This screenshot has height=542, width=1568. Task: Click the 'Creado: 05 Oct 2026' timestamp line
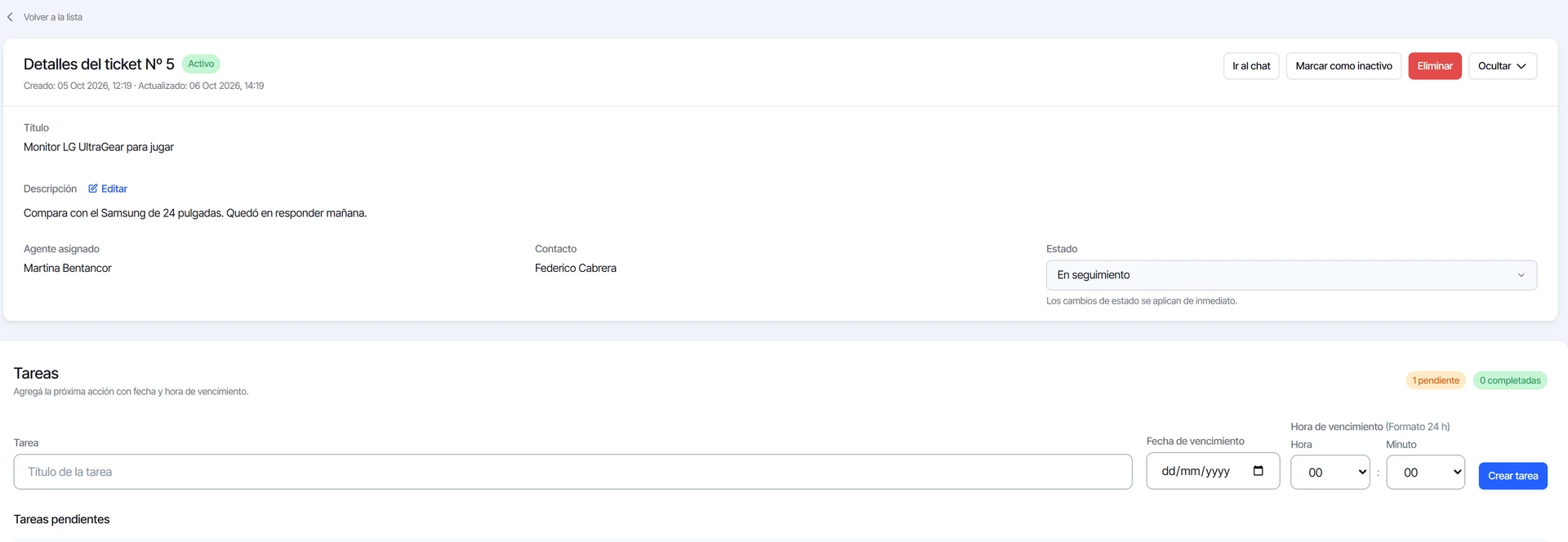coord(144,86)
